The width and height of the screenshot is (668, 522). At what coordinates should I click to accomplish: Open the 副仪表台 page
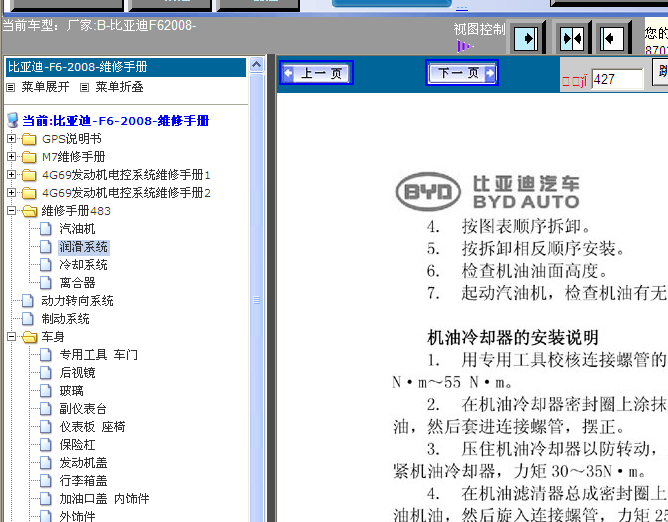83,409
